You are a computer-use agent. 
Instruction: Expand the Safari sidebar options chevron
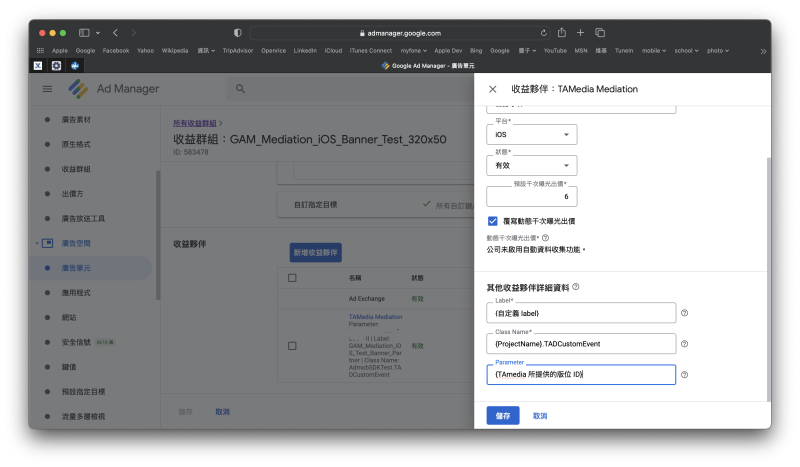point(98,33)
